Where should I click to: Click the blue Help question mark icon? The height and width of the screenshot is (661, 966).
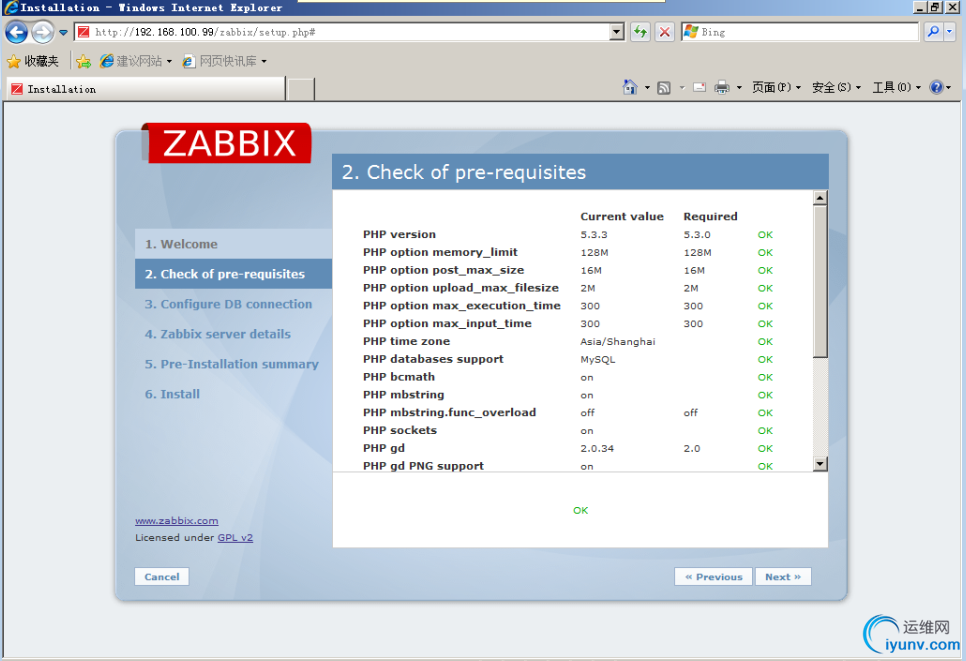coord(936,87)
